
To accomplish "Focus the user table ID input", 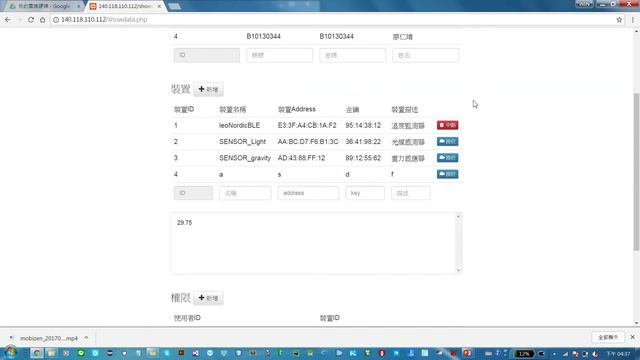I will click(207, 55).
